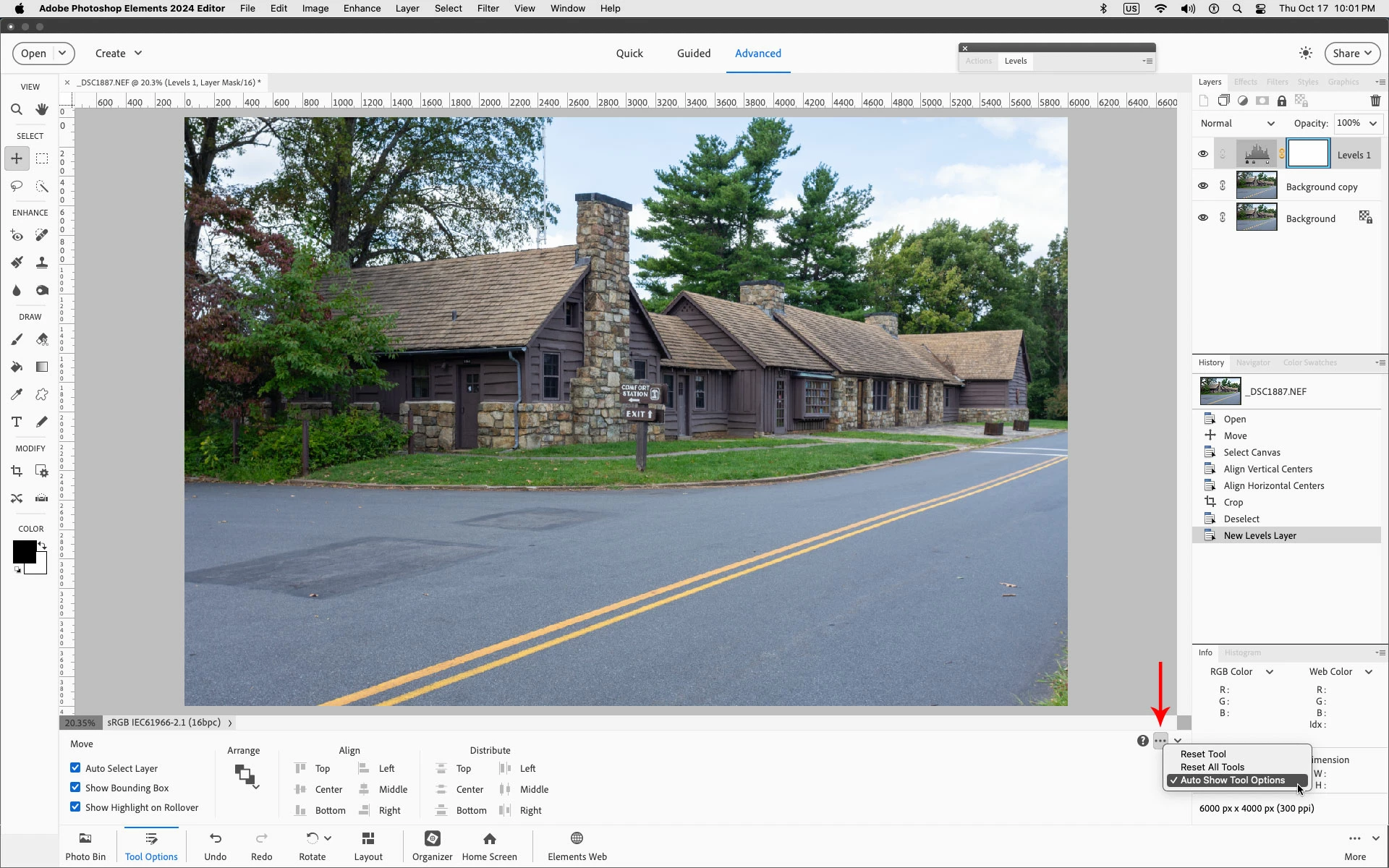Click the Lock layer icon in Layers panel
The width and height of the screenshot is (1389, 868).
pos(1282,101)
